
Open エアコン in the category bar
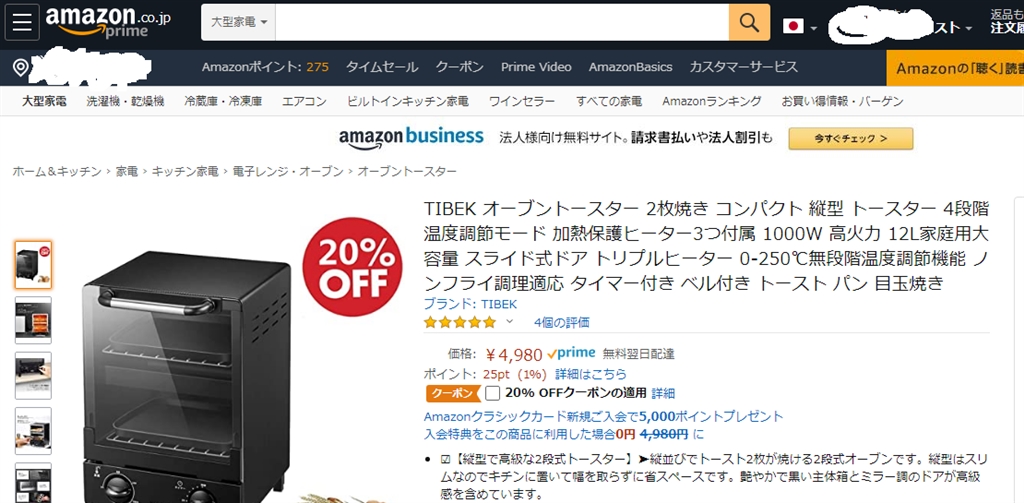pos(304,101)
